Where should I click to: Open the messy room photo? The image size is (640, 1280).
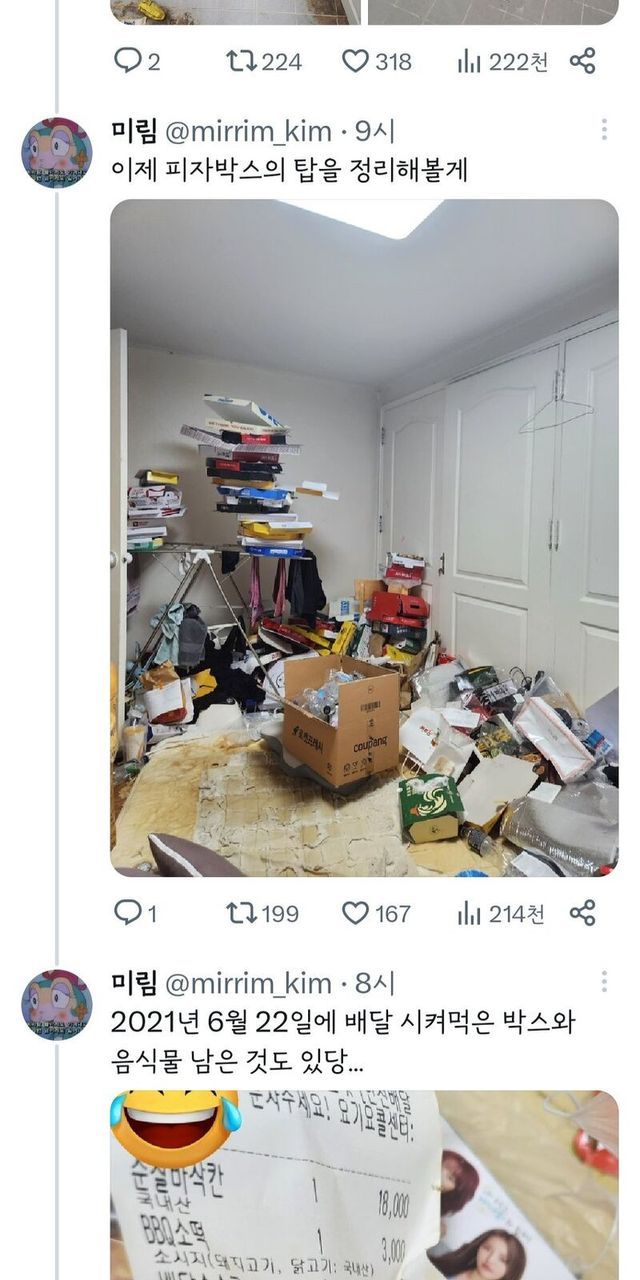pos(364,538)
